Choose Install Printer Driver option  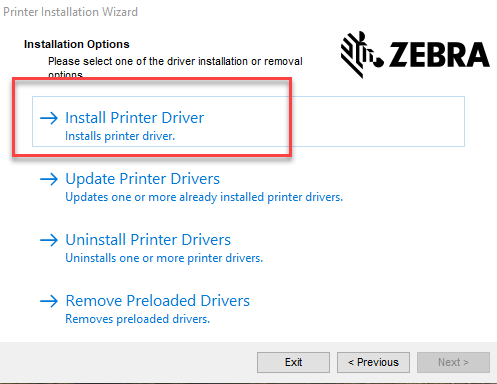(248, 121)
